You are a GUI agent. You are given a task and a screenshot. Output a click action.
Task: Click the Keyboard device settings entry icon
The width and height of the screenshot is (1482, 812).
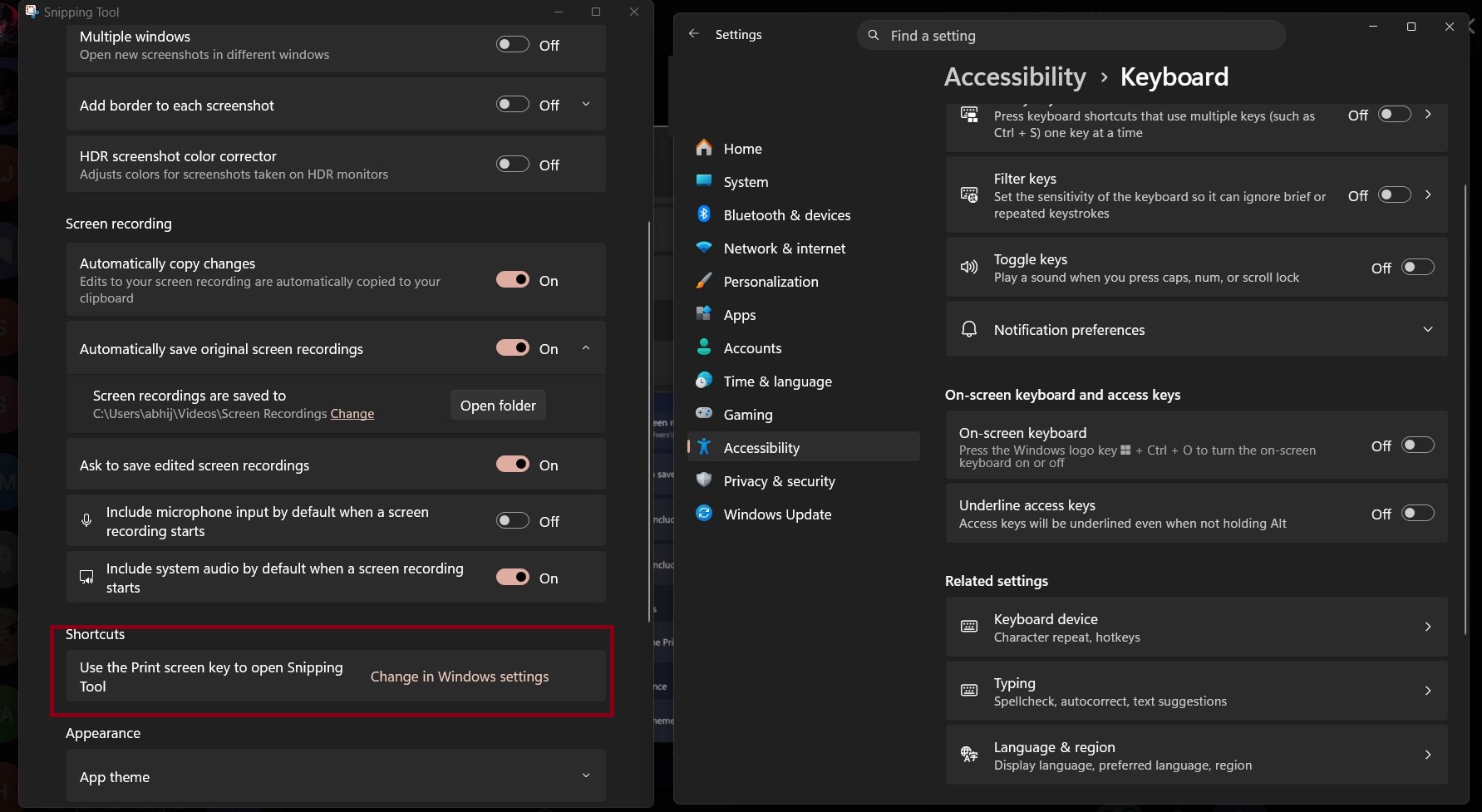click(968, 626)
